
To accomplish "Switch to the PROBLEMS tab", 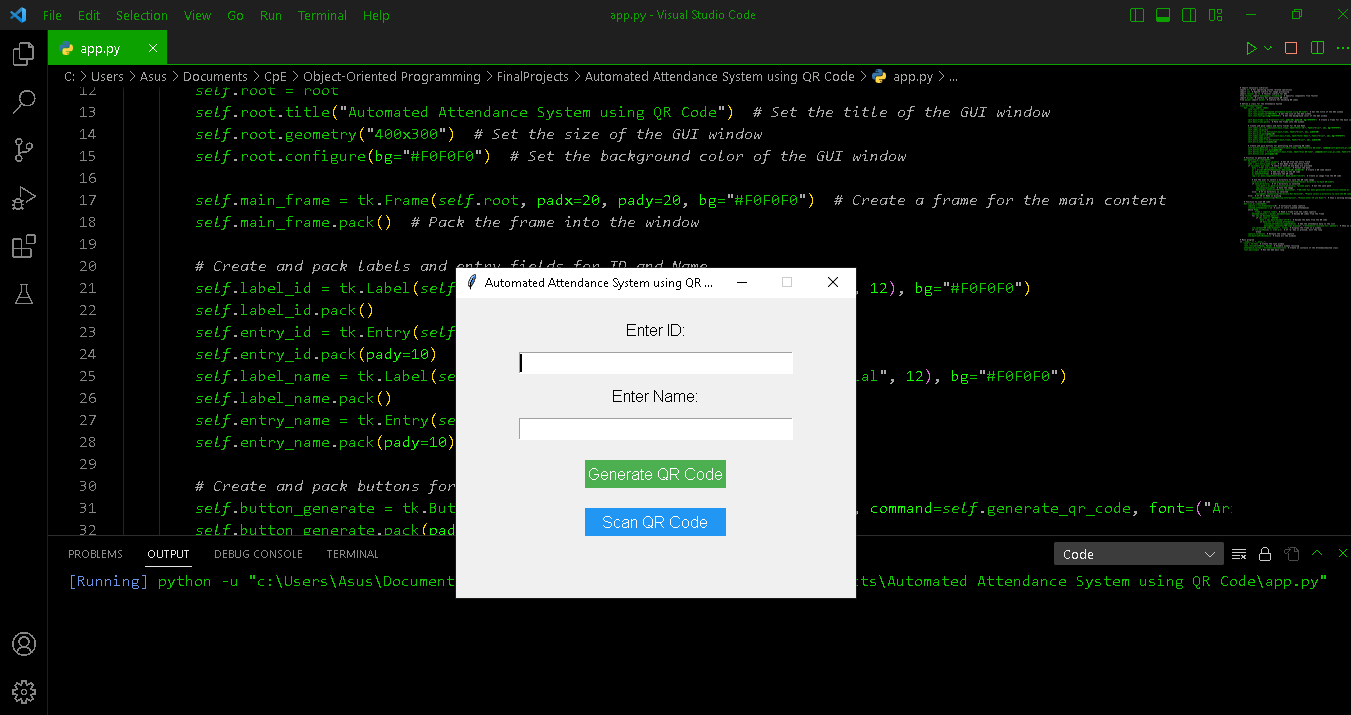I will (95, 553).
